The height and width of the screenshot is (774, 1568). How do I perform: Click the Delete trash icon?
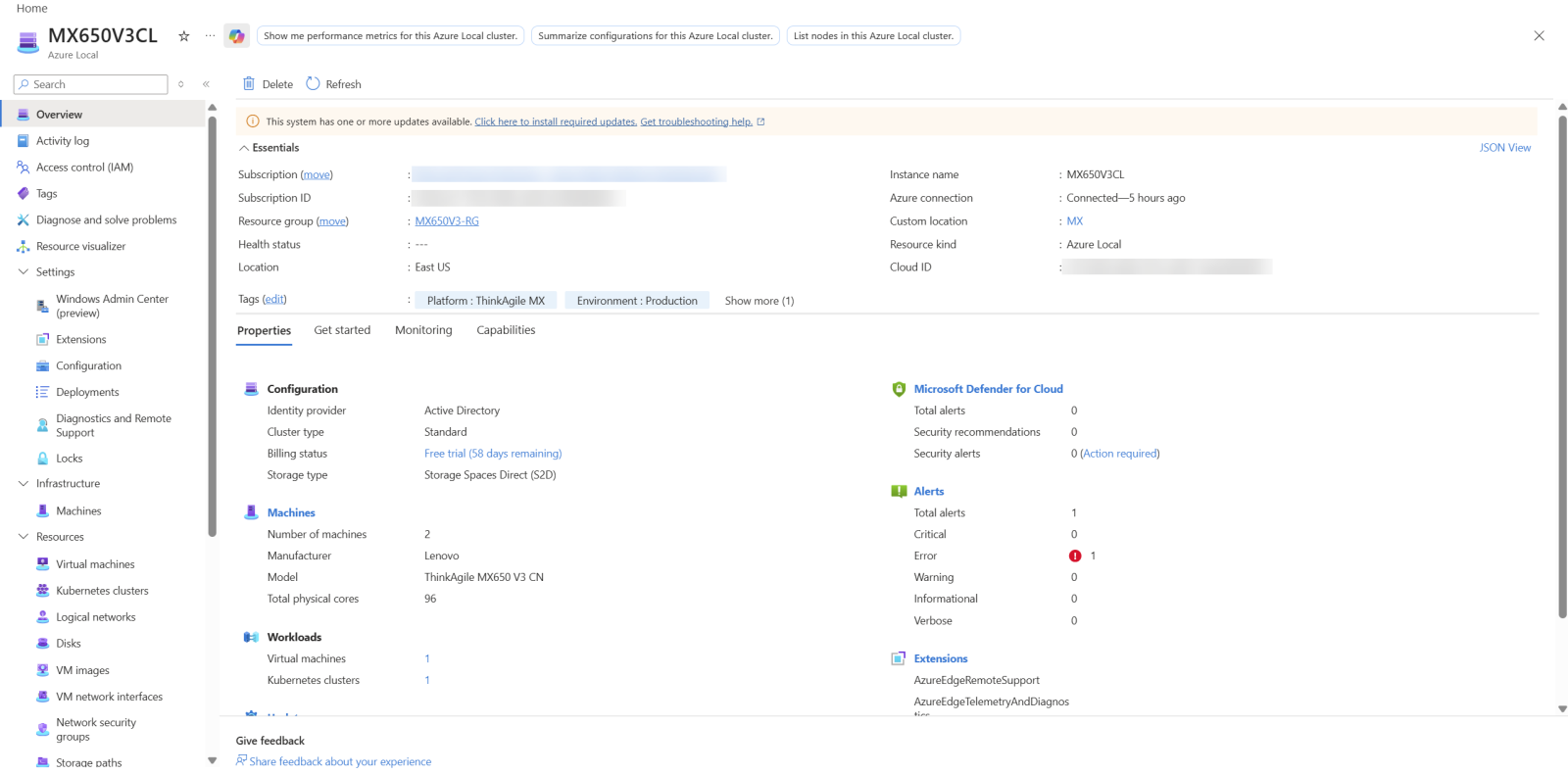[249, 84]
